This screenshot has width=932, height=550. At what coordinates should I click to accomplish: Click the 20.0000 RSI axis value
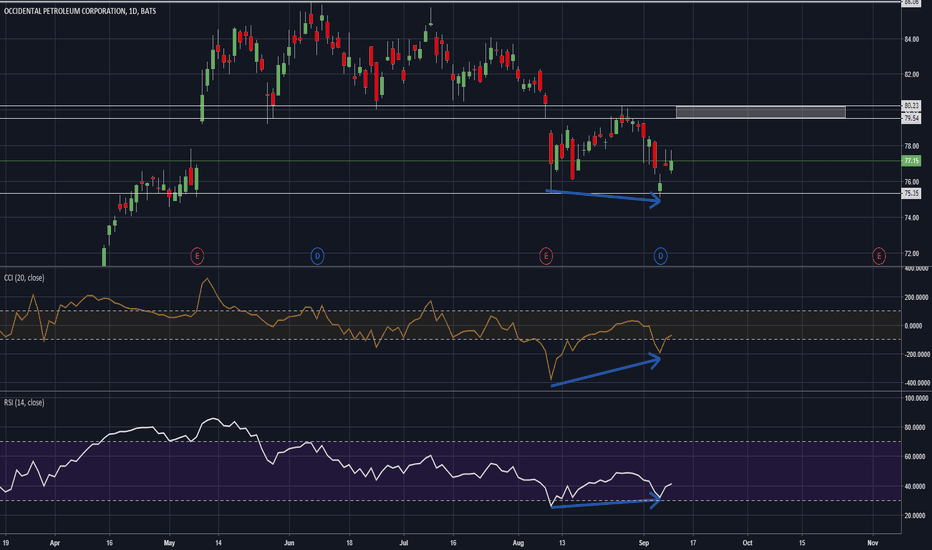coord(917,516)
